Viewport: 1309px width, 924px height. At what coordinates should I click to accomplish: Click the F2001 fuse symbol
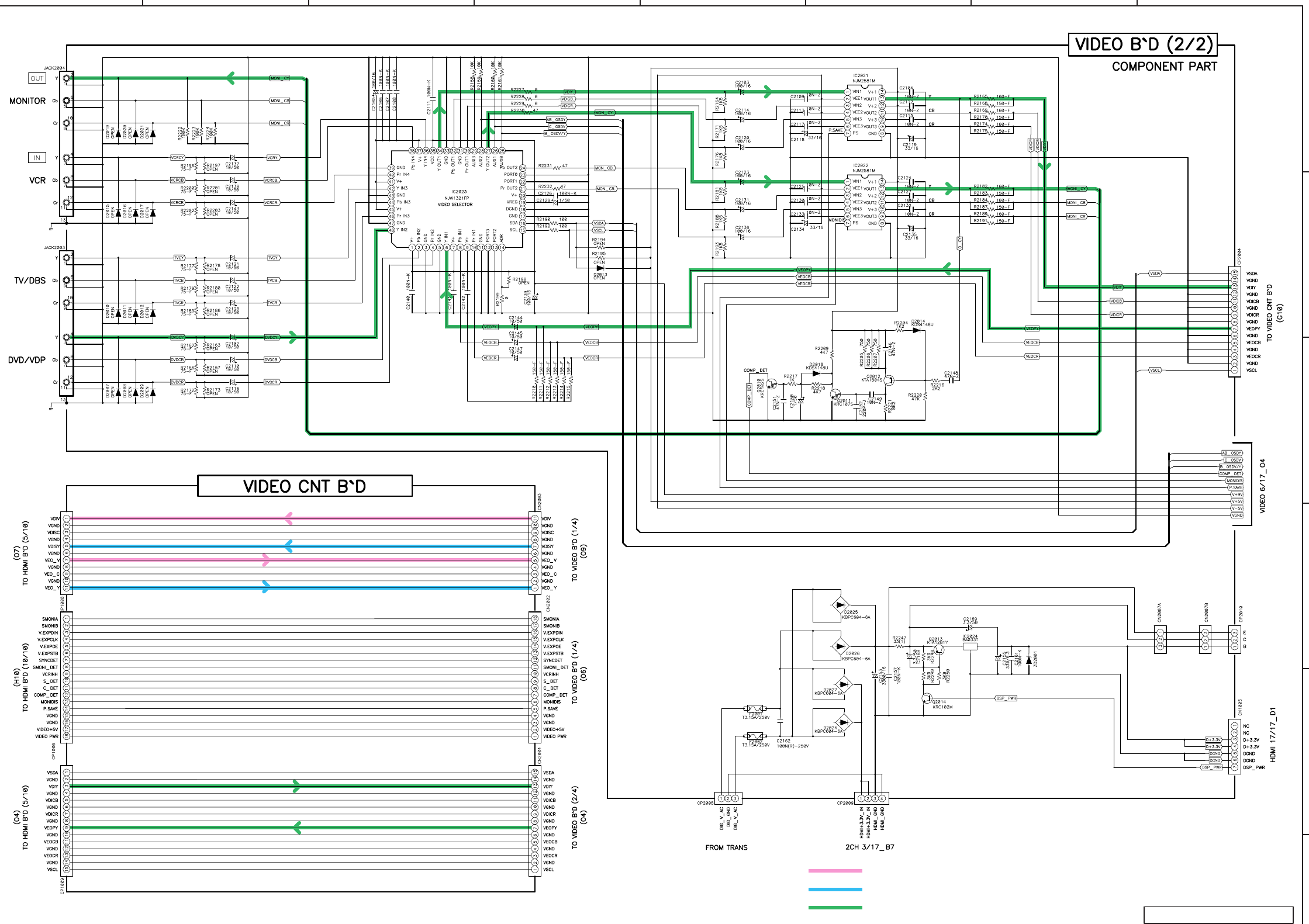pyautogui.click(x=755, y=709)
